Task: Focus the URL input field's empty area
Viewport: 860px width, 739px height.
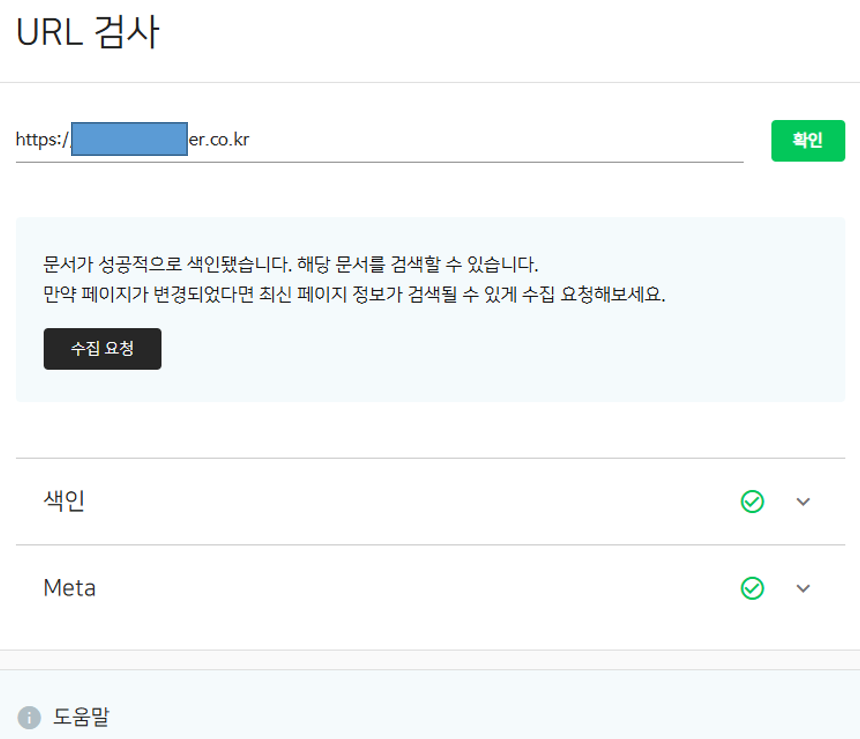Action: [494, 140]
